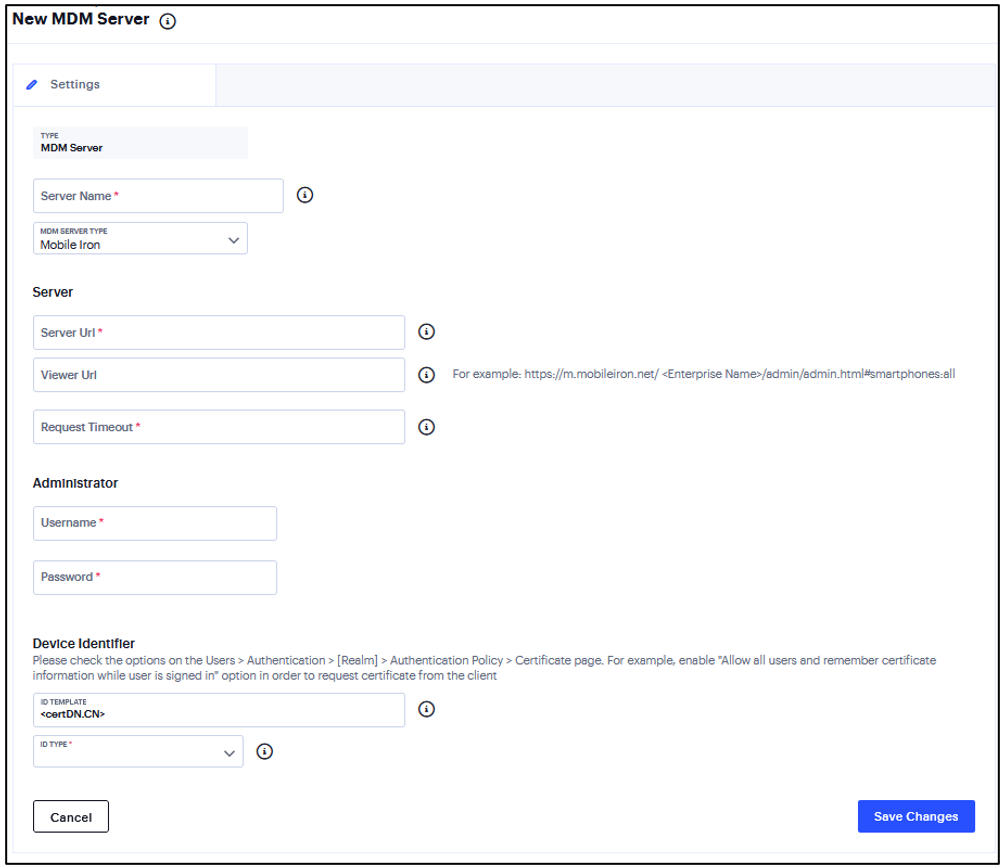Click the info icon next to Viewer Url

click(427, 374)
